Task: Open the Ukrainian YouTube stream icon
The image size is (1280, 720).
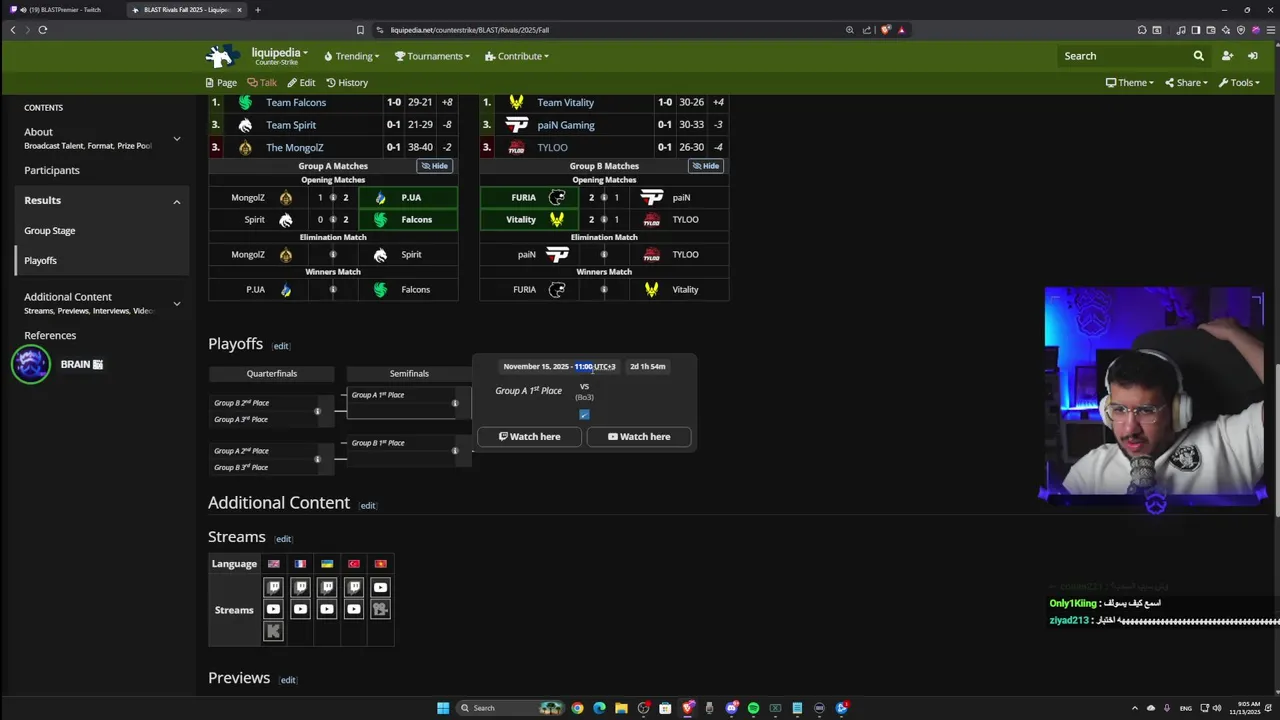Action: pos(327,609)
